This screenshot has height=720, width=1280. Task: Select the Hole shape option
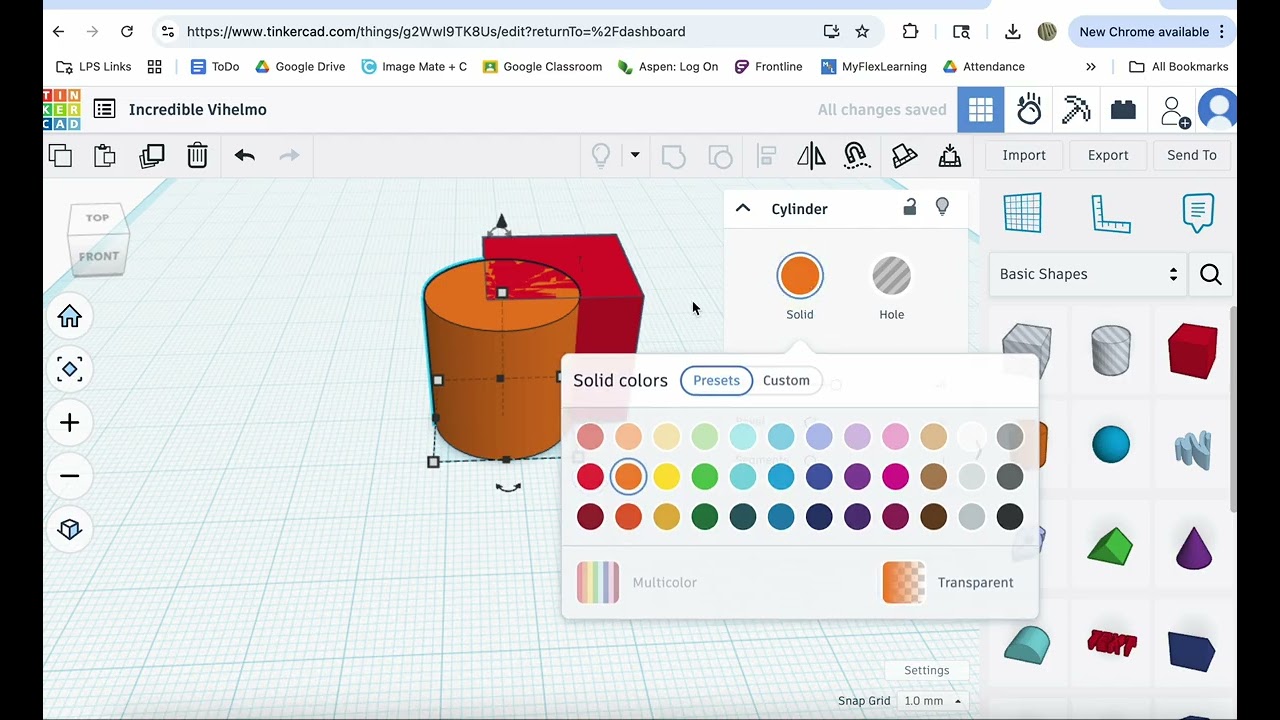[x=891, y=287]
